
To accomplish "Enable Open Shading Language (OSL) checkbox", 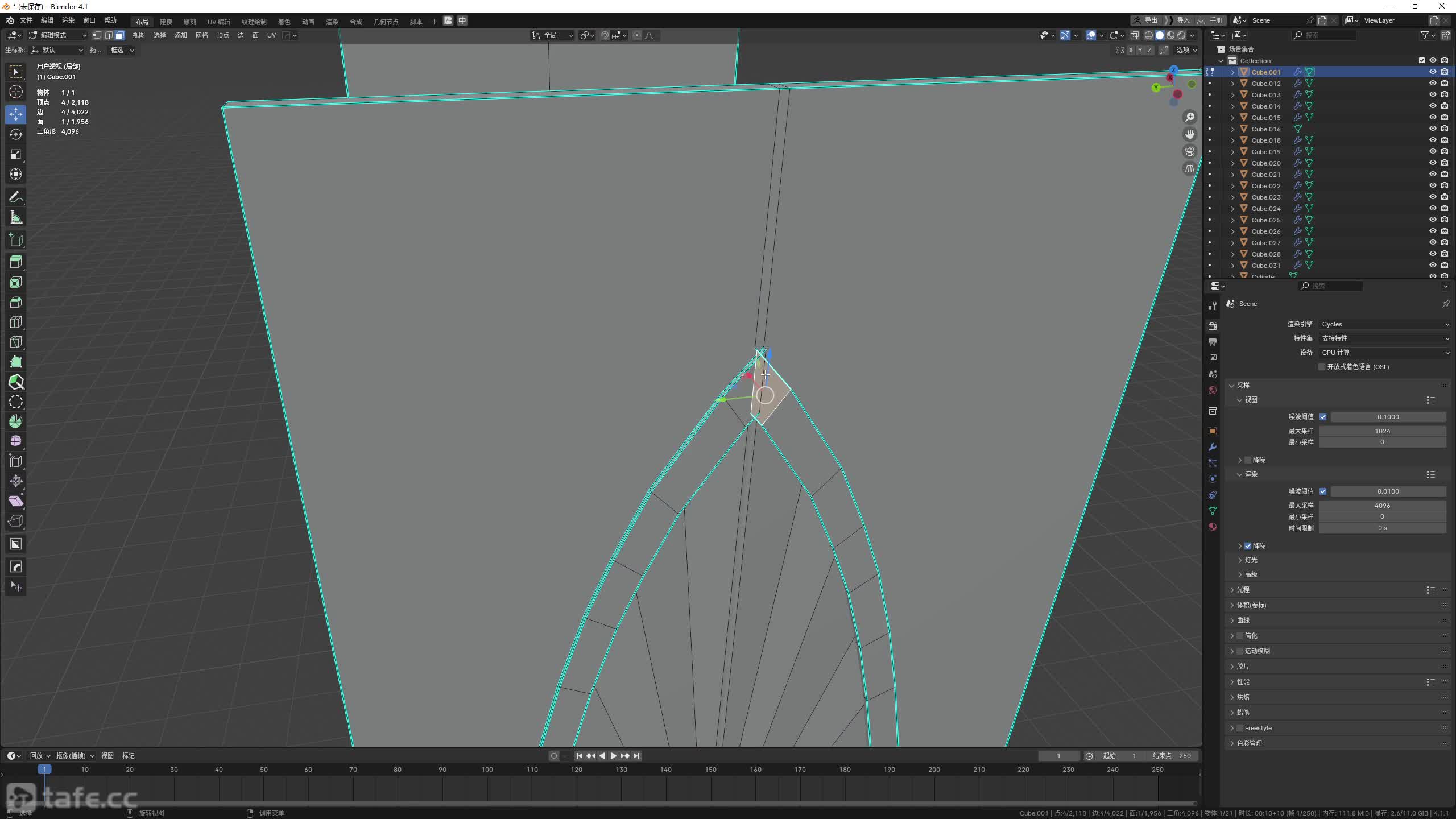I will [x=1322, y=367].
